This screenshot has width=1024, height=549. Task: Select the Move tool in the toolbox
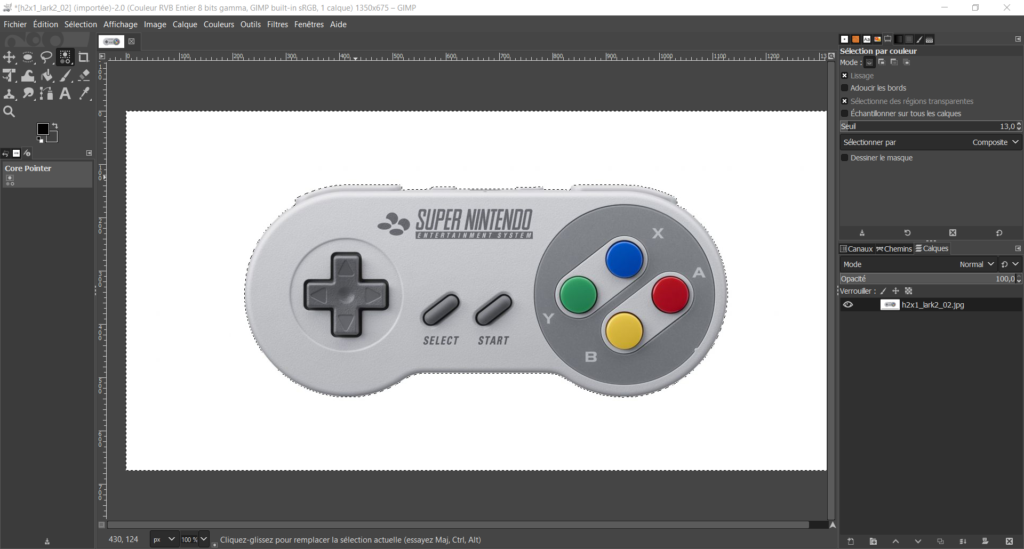[x=9, y=57]
